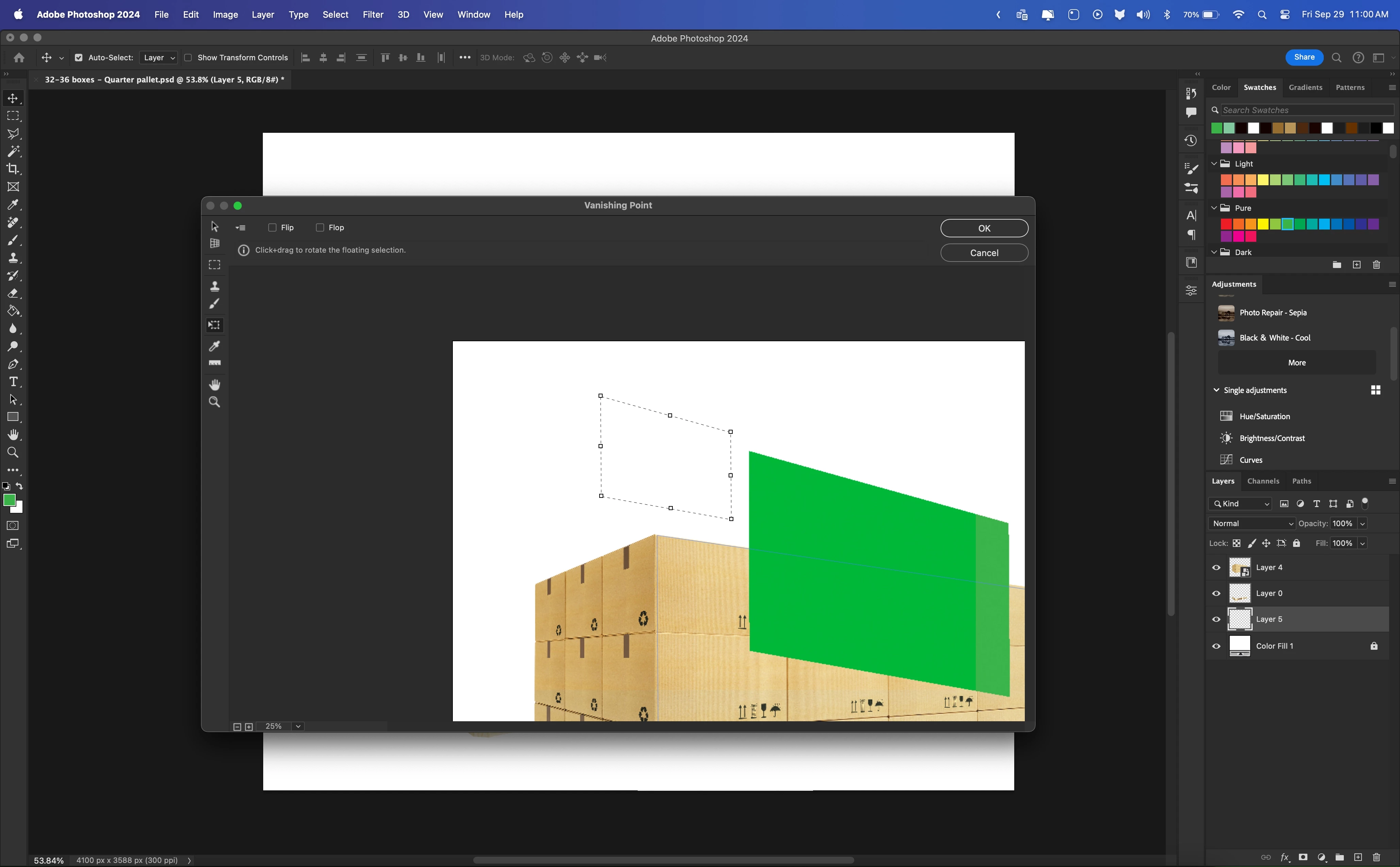The image size is (1400, 867).
Task: Enable the Flop checkbox
Action: pyautogui.click(x=320, y=227)
